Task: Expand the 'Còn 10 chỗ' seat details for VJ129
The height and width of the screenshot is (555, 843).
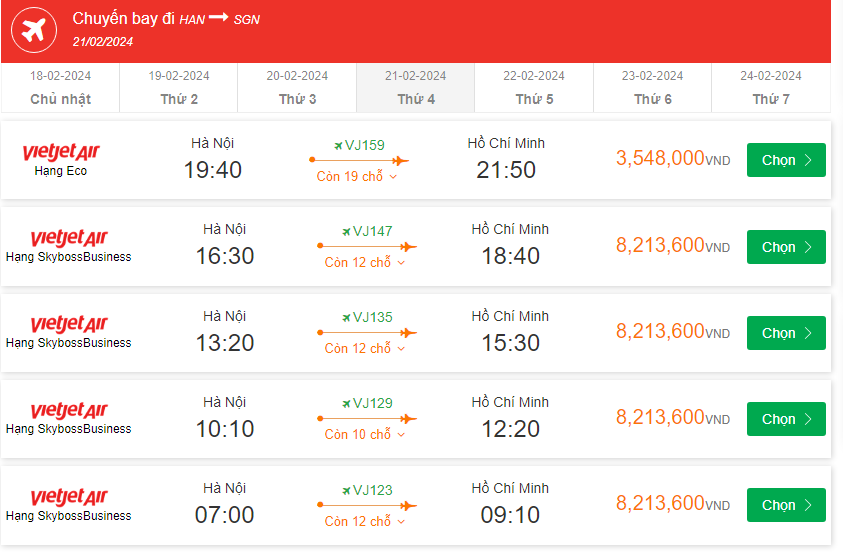Action: click(365, 435)
